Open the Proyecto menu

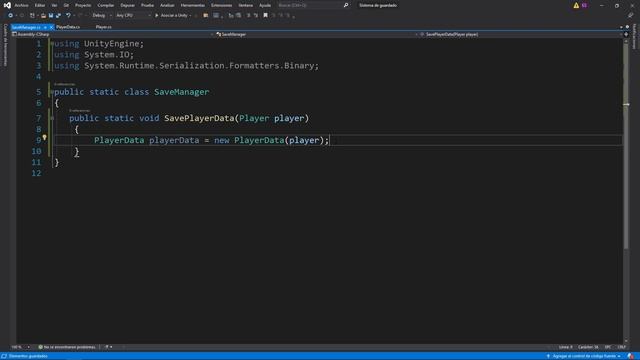point(83,5)
